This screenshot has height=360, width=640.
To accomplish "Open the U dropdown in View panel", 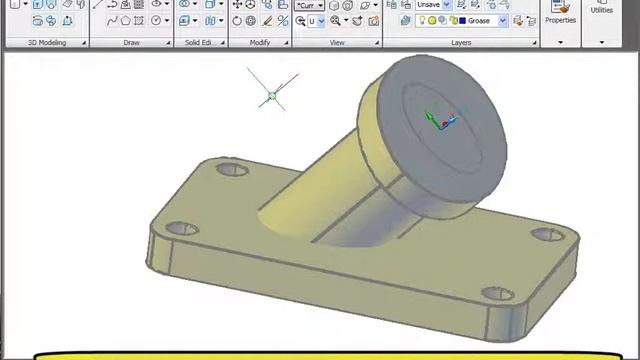I will pyautogui.click(x=321, y=21).
